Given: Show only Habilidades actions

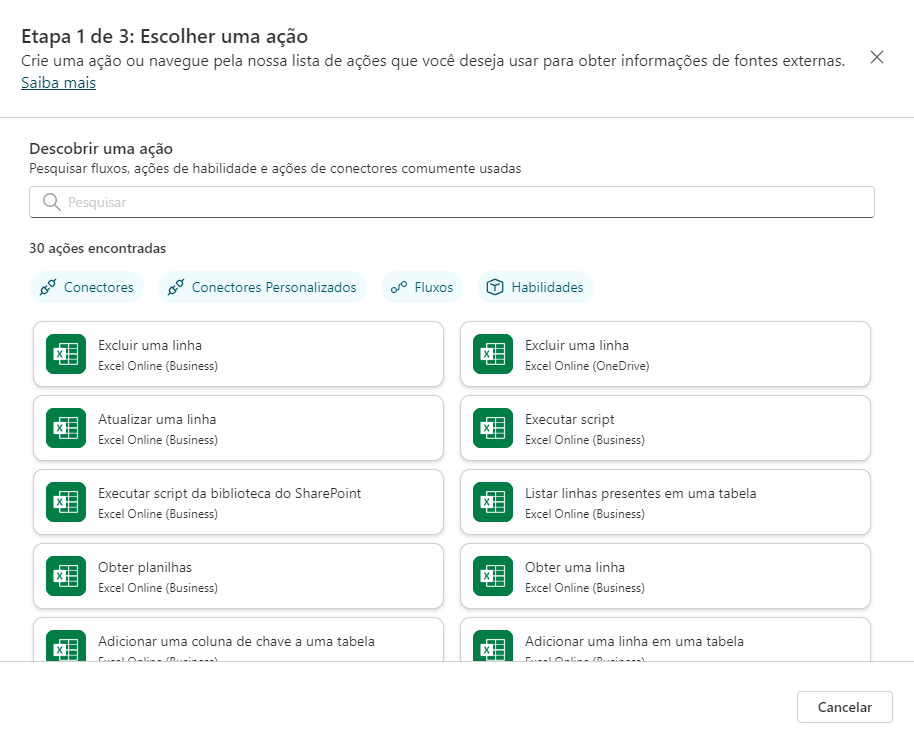Looking at the screenshot, I should tap(536, 287).
